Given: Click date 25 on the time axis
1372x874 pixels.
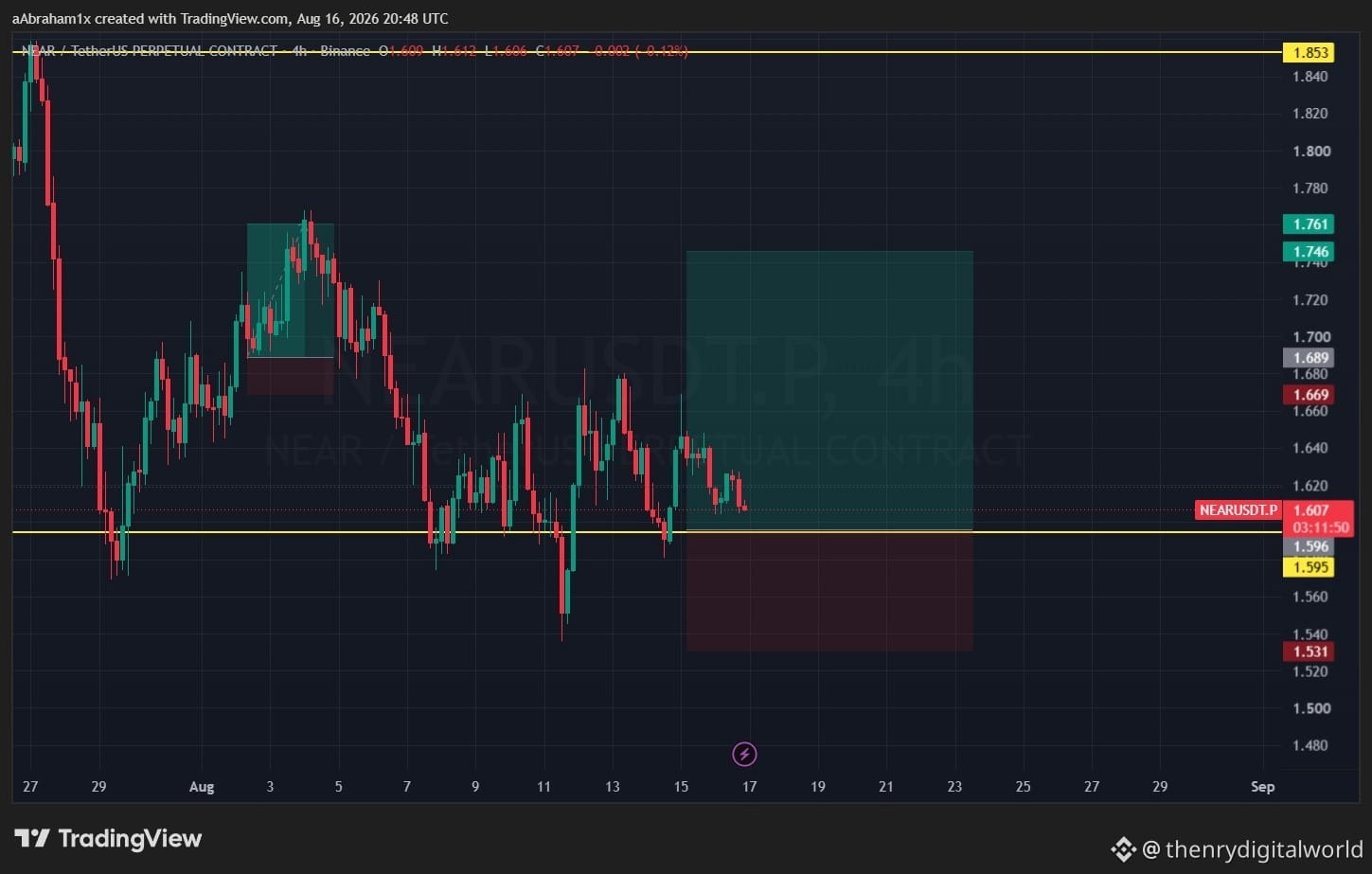Looking at the screenshot, I should click(x=1023, y=787).
